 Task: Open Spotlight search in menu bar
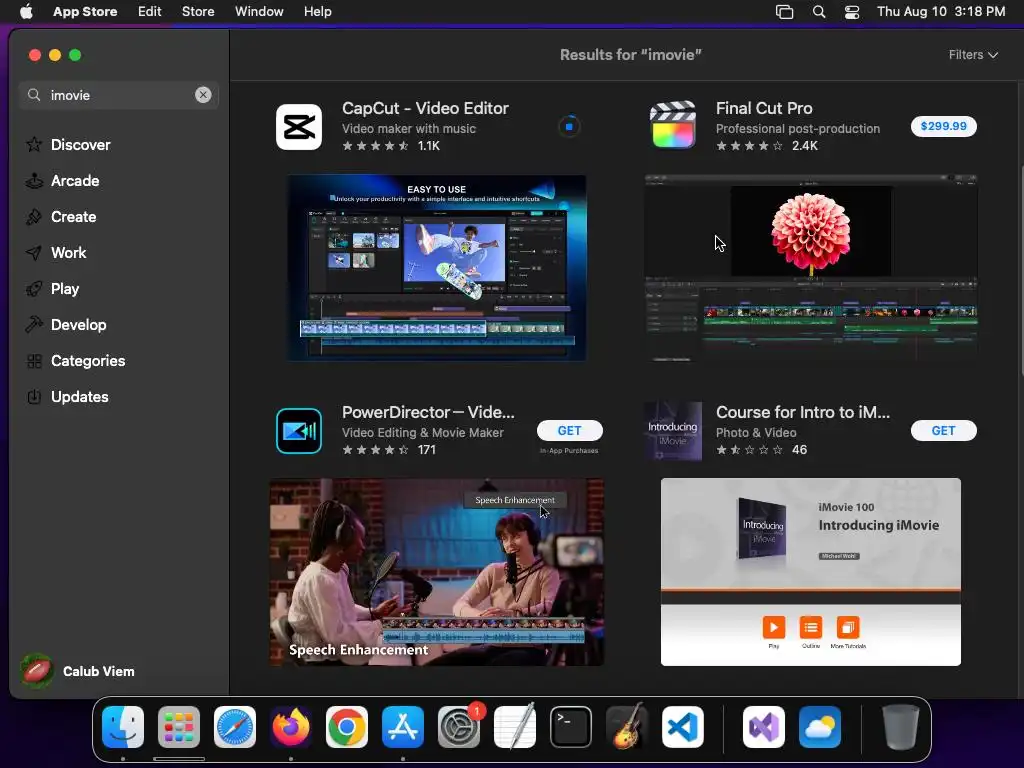[x=819, y=12]
